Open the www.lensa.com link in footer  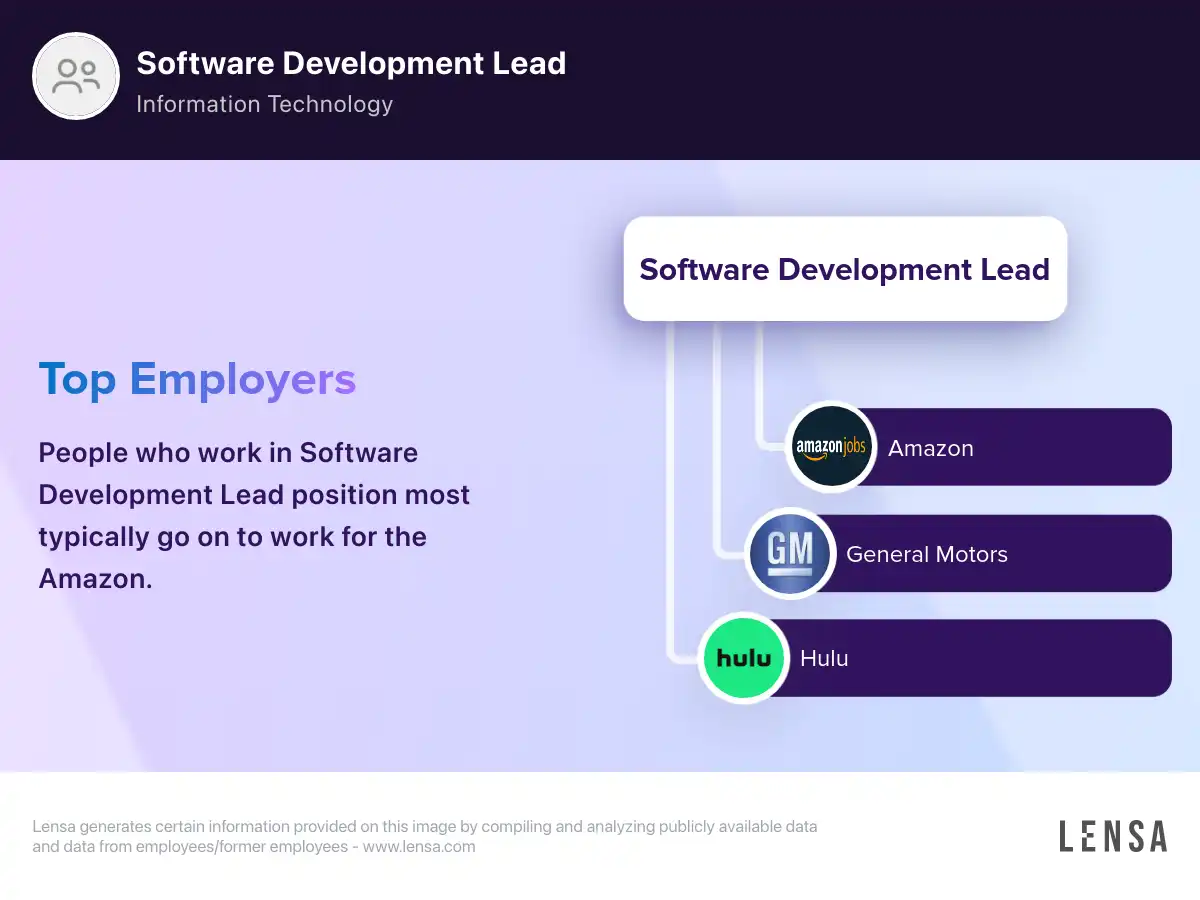(418, 846)
